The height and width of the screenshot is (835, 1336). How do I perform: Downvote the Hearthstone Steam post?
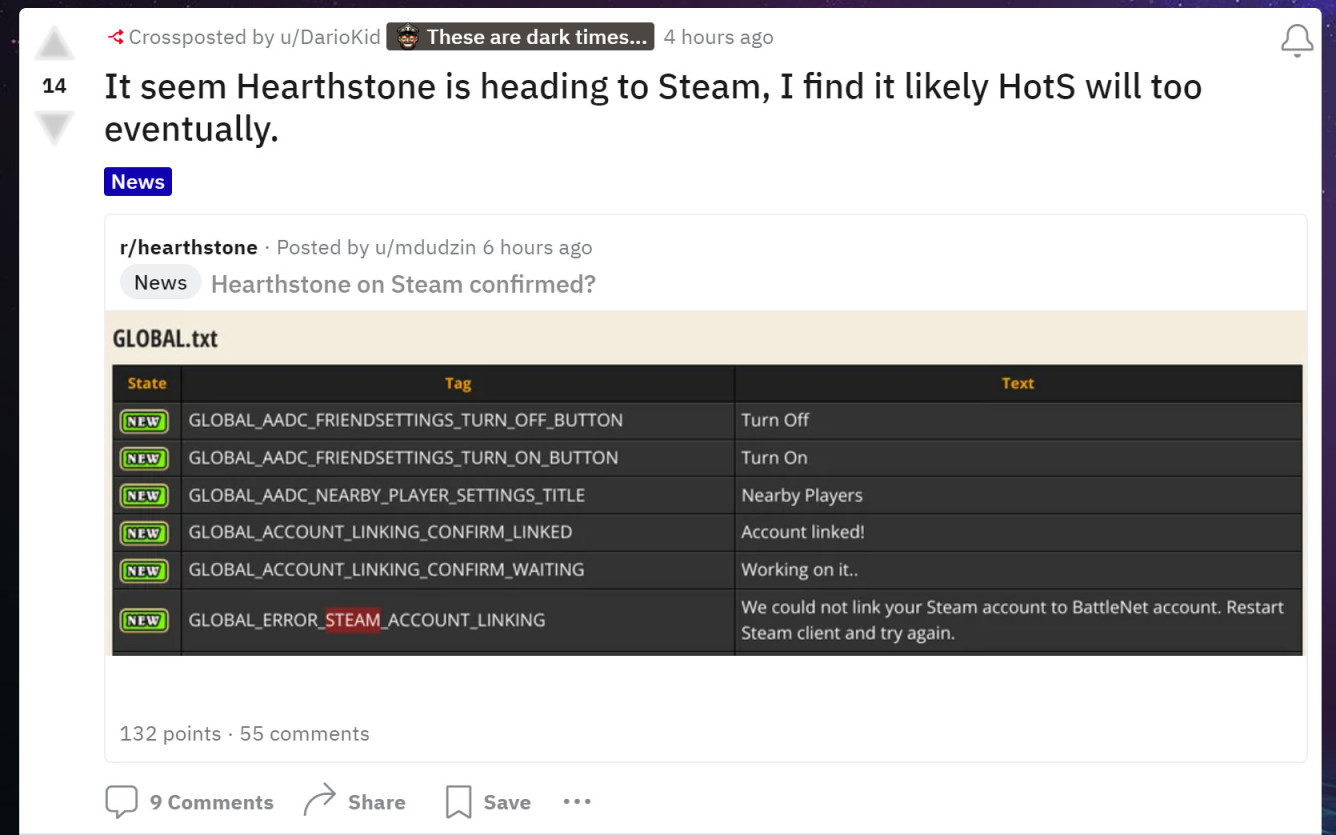pyautogui.click(x=54, y=128)
